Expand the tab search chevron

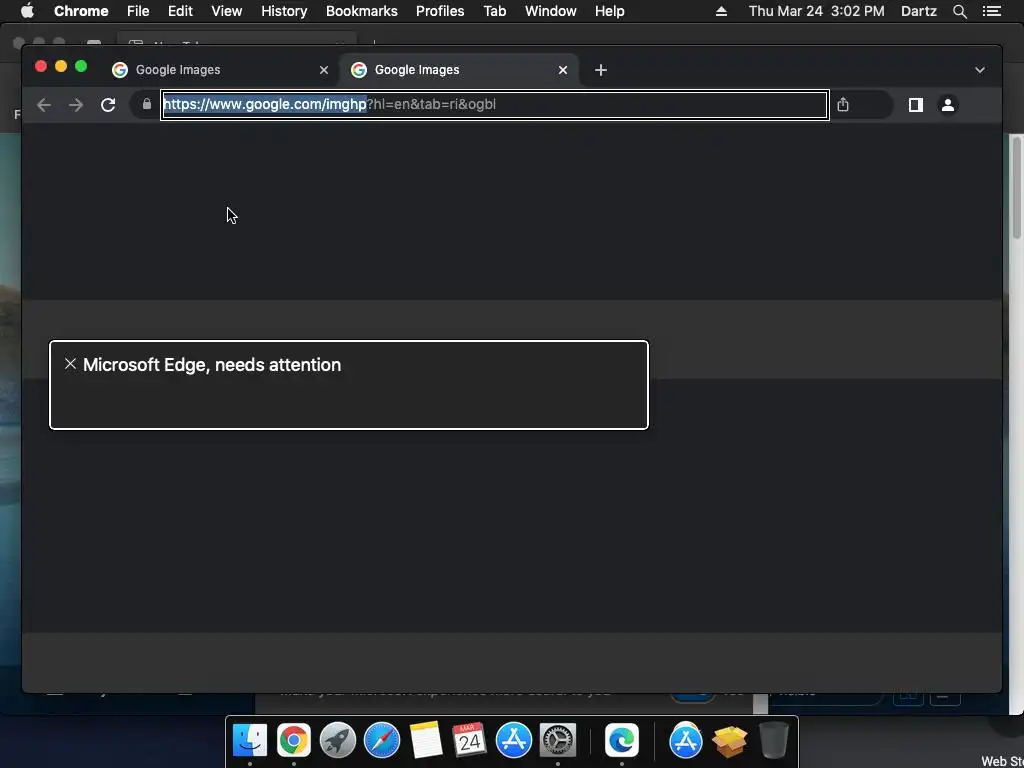(x=980, y=70)
